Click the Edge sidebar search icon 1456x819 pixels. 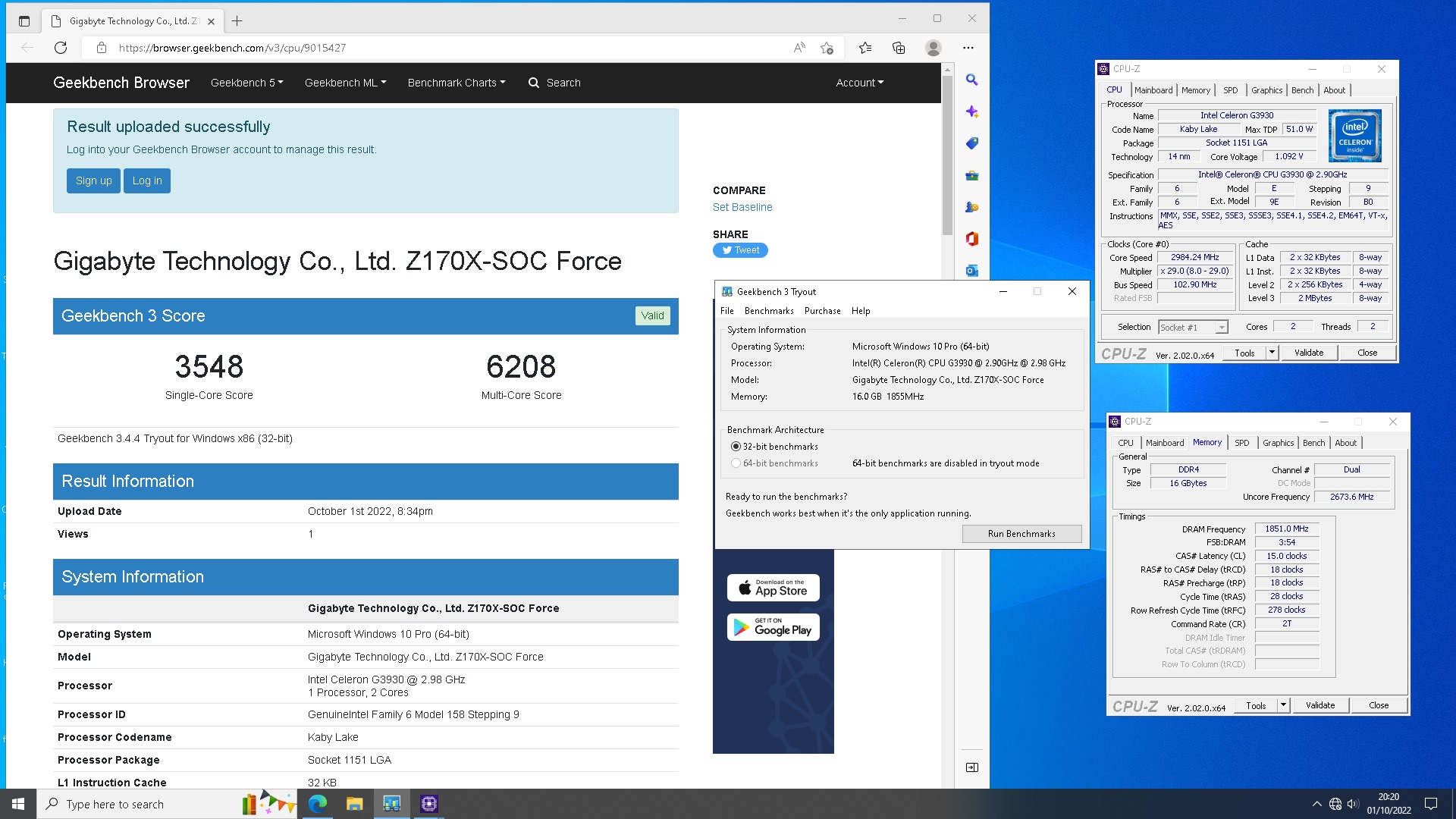pyautogui.click(x=971, y=80)
